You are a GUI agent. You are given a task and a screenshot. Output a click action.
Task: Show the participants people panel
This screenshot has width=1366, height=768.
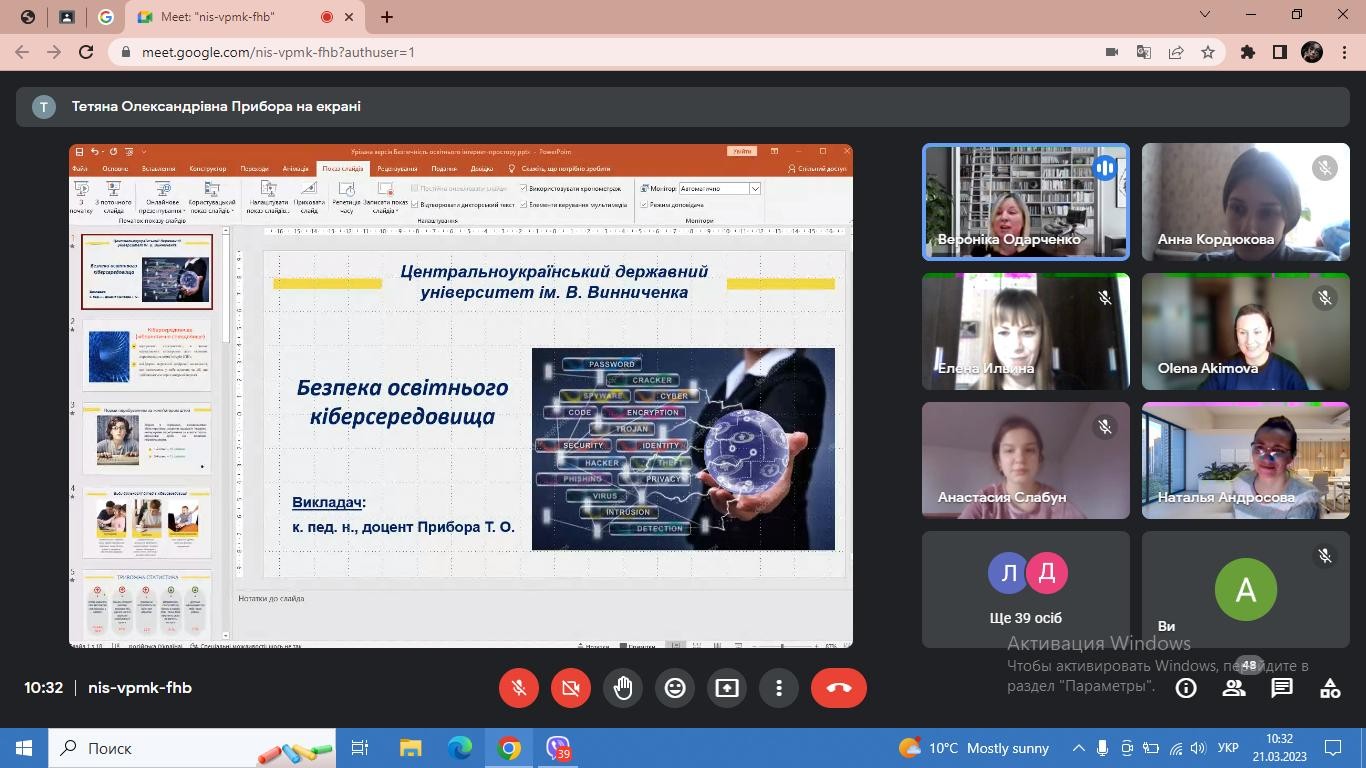point(1234,688)
